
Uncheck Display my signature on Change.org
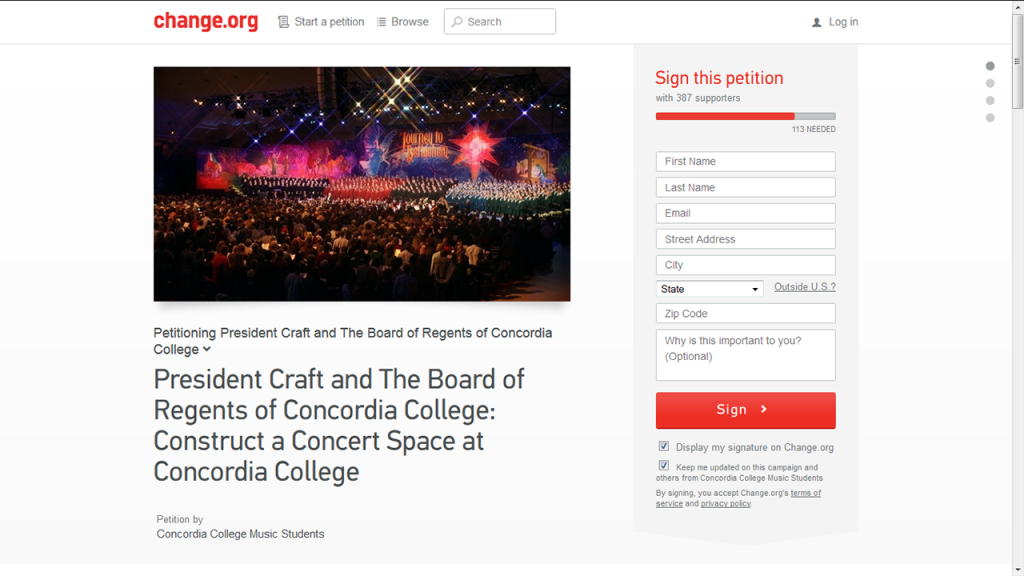664,447
